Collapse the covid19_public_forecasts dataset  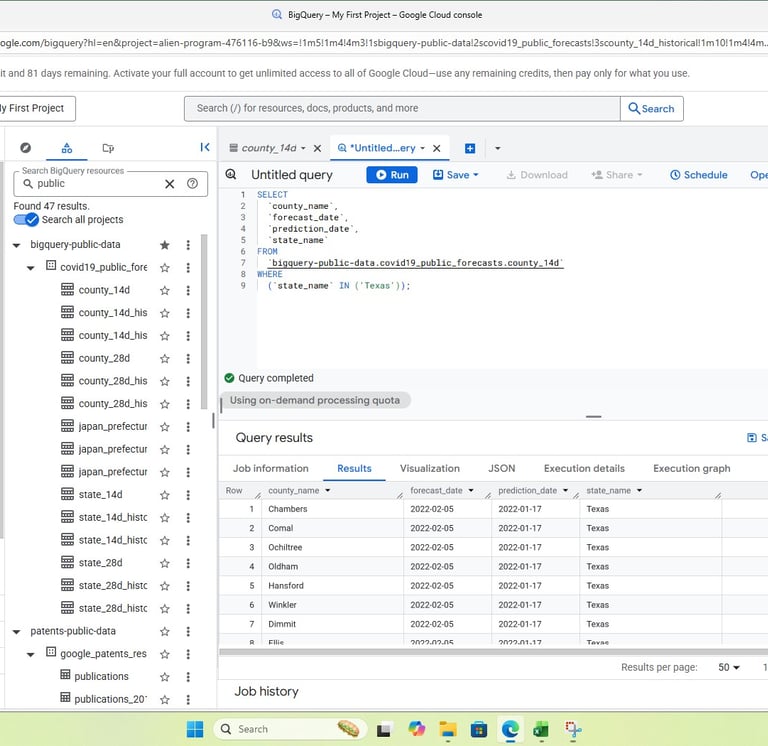point(30,267)
